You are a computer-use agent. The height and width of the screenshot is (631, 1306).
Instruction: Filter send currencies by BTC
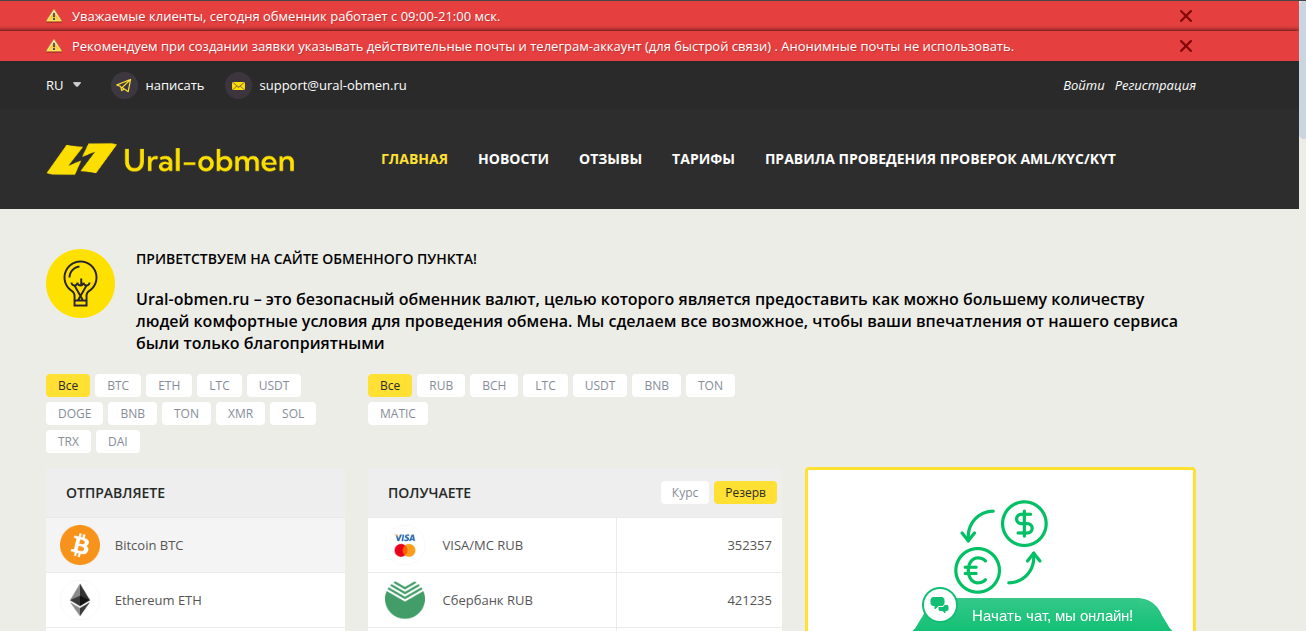pos(118,386)
